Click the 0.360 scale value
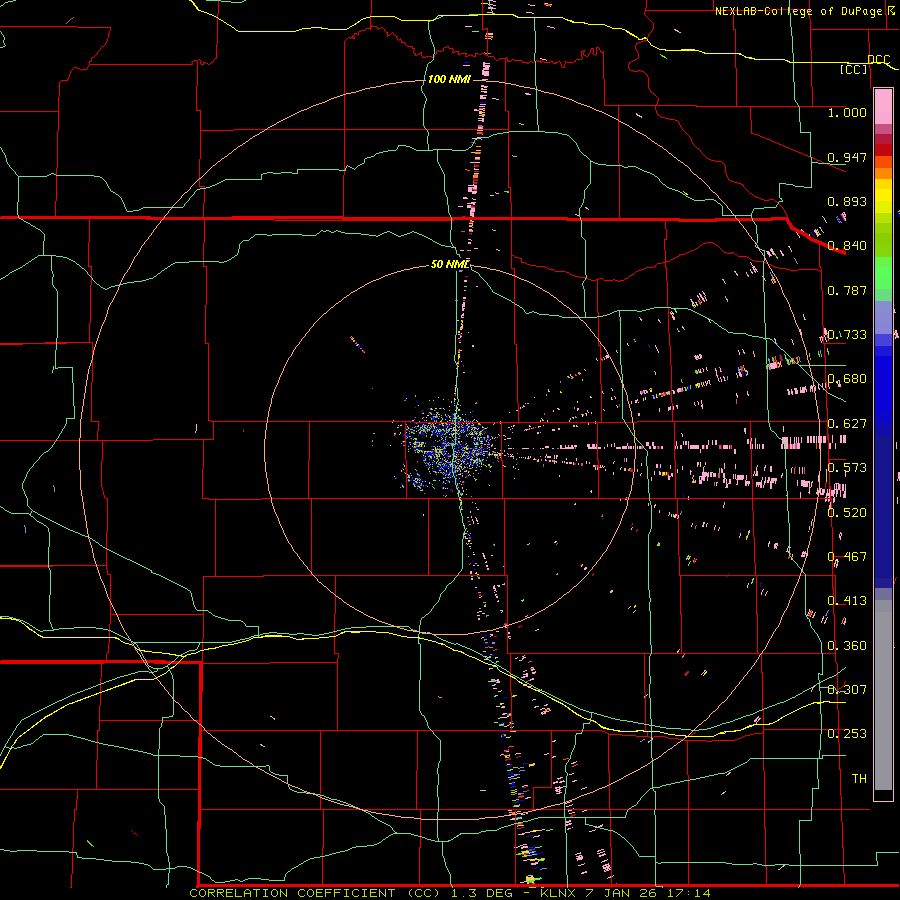 [x=847, y=645]
